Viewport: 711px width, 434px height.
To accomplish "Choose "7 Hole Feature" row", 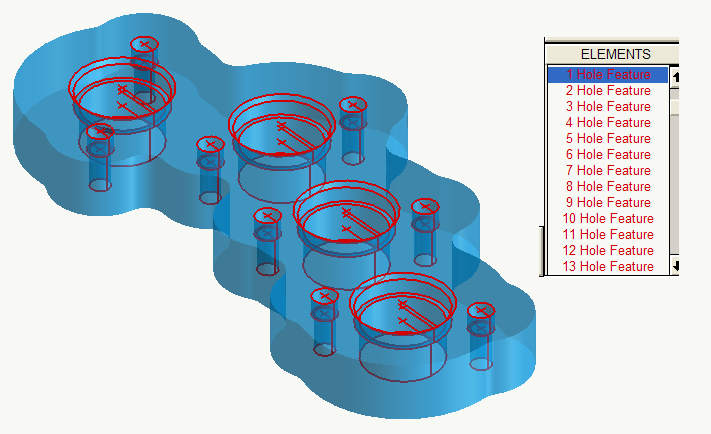I will [x=608, y=171].
